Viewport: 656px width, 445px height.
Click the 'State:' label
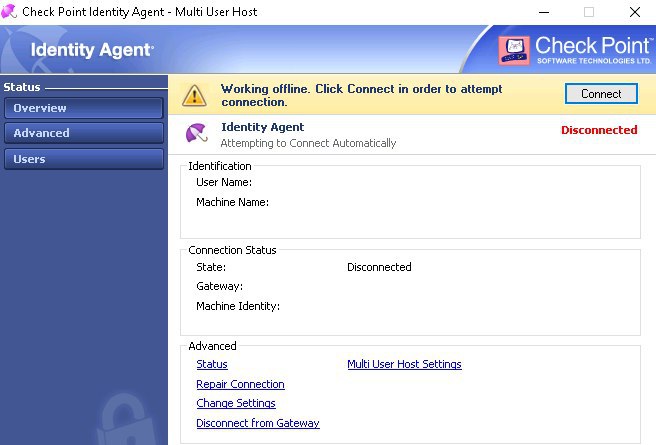click(211, 267)
